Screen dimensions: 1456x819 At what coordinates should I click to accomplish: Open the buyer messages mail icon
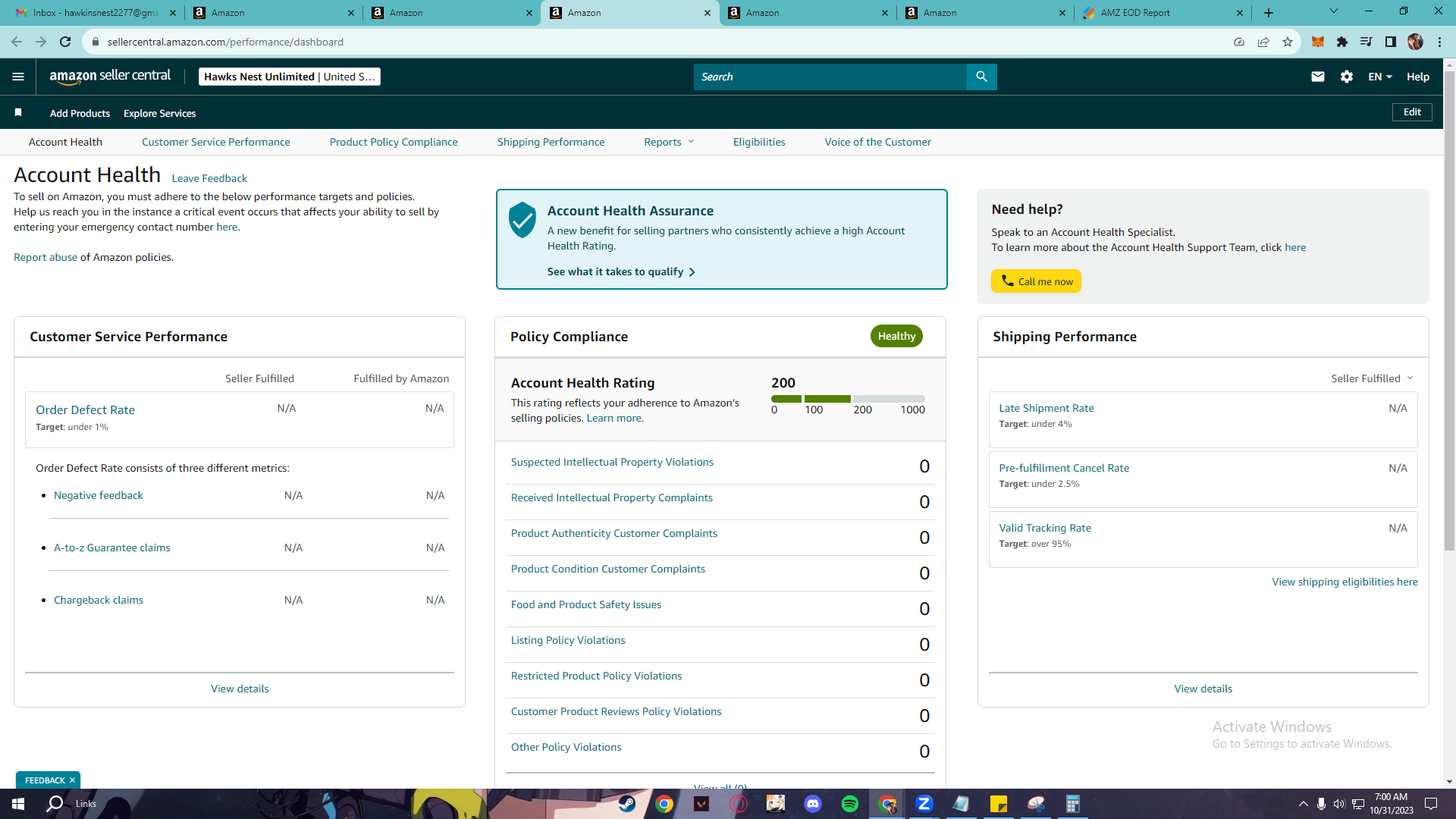[1318, 77]
